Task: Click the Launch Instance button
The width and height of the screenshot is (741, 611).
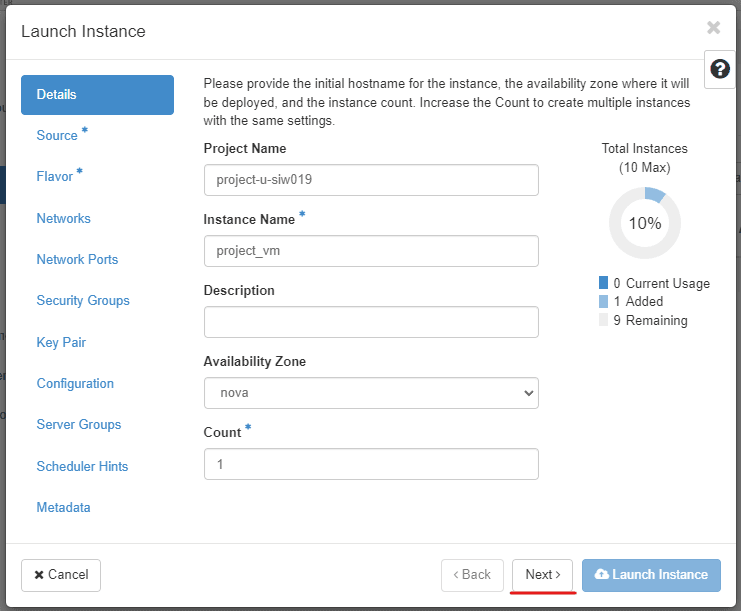Action: [x=651, y=575]
